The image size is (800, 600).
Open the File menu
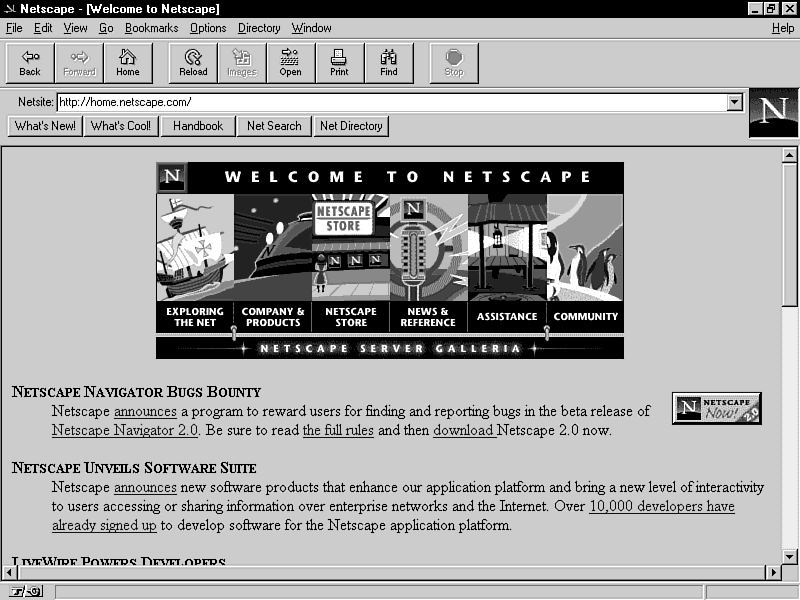pos(14,28)
